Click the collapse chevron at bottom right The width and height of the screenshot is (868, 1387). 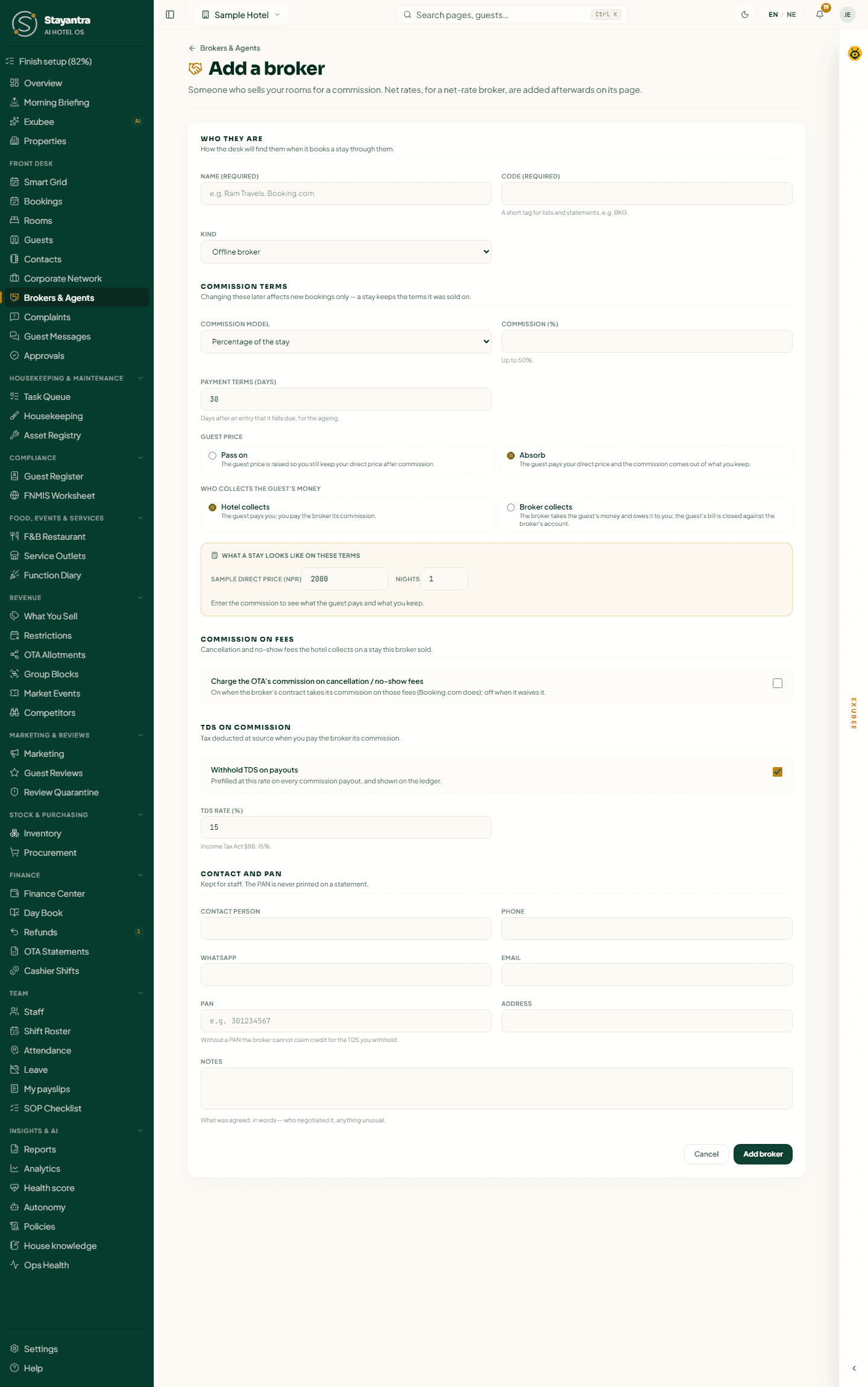click(x=854, y=1368)
